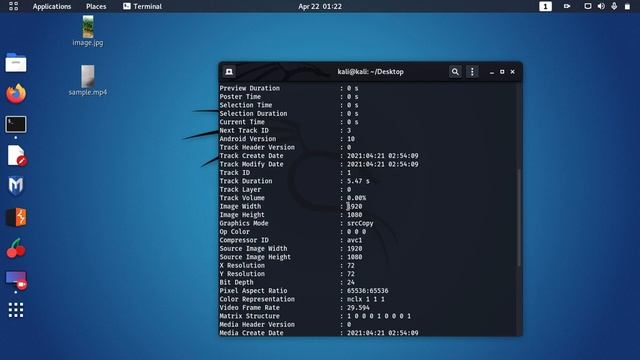Screen dimensions: 640x360
Task: Click the Next Track ID label
Action: (244, 131)
